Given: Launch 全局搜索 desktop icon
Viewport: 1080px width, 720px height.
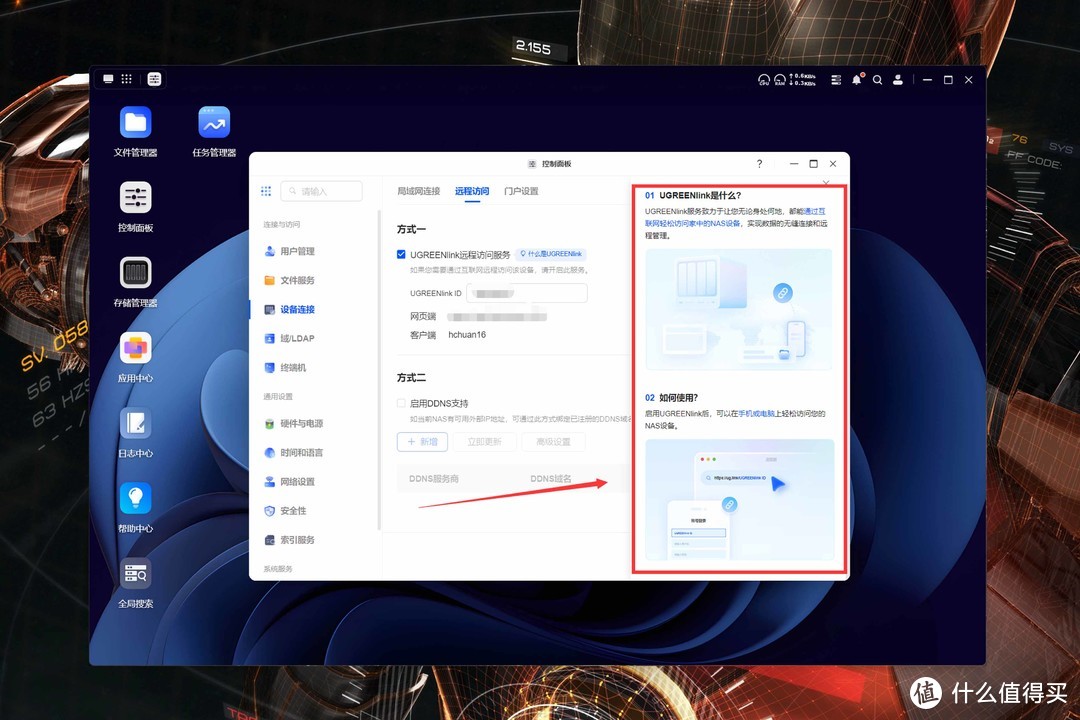Looking at the screenshot, I should [135, 573].
